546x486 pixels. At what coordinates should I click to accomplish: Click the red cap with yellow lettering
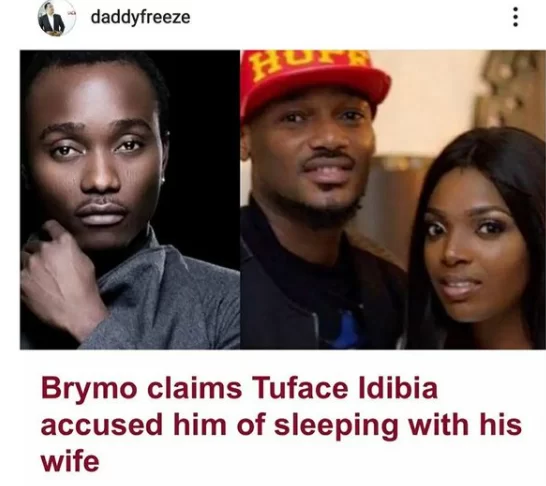tap(313, 81)
